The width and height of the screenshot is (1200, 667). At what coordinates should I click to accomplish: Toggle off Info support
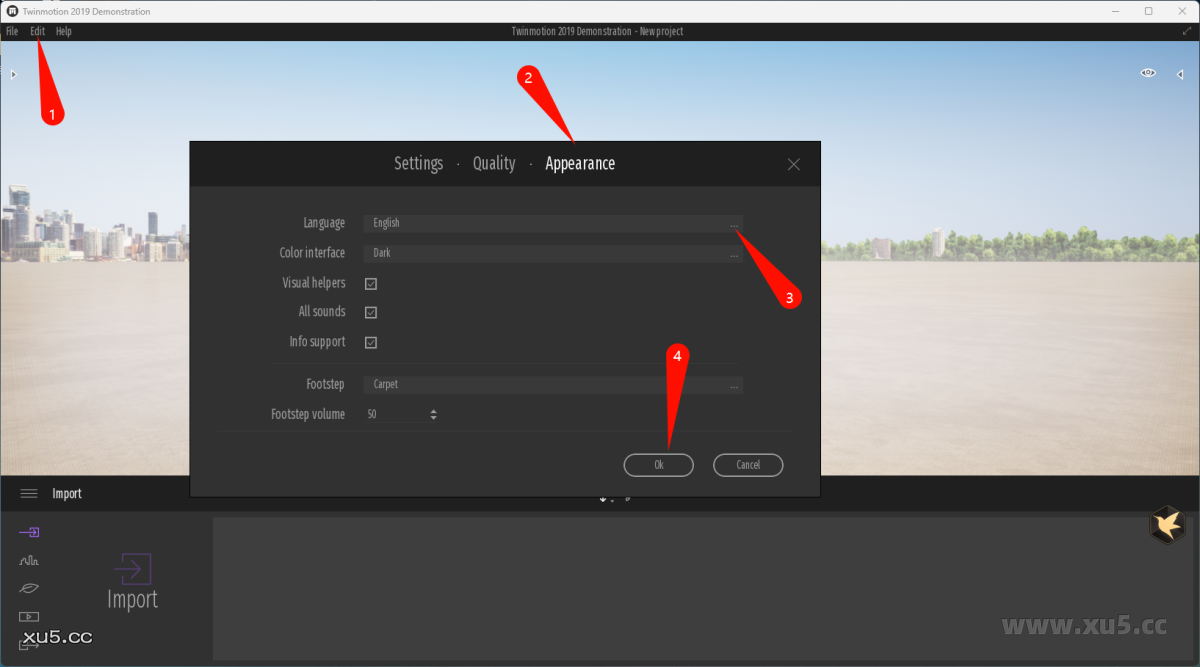[371, 342]
